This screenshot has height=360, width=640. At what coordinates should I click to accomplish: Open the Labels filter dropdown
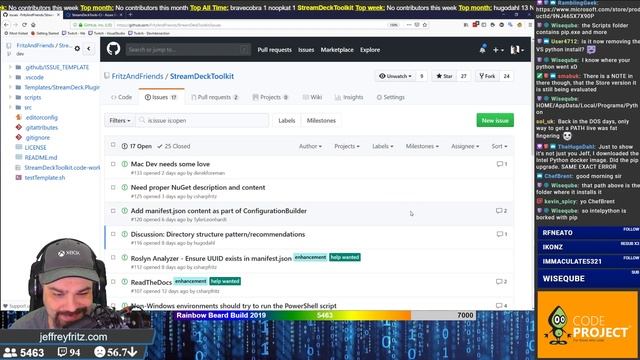click(x=383, y=146)
